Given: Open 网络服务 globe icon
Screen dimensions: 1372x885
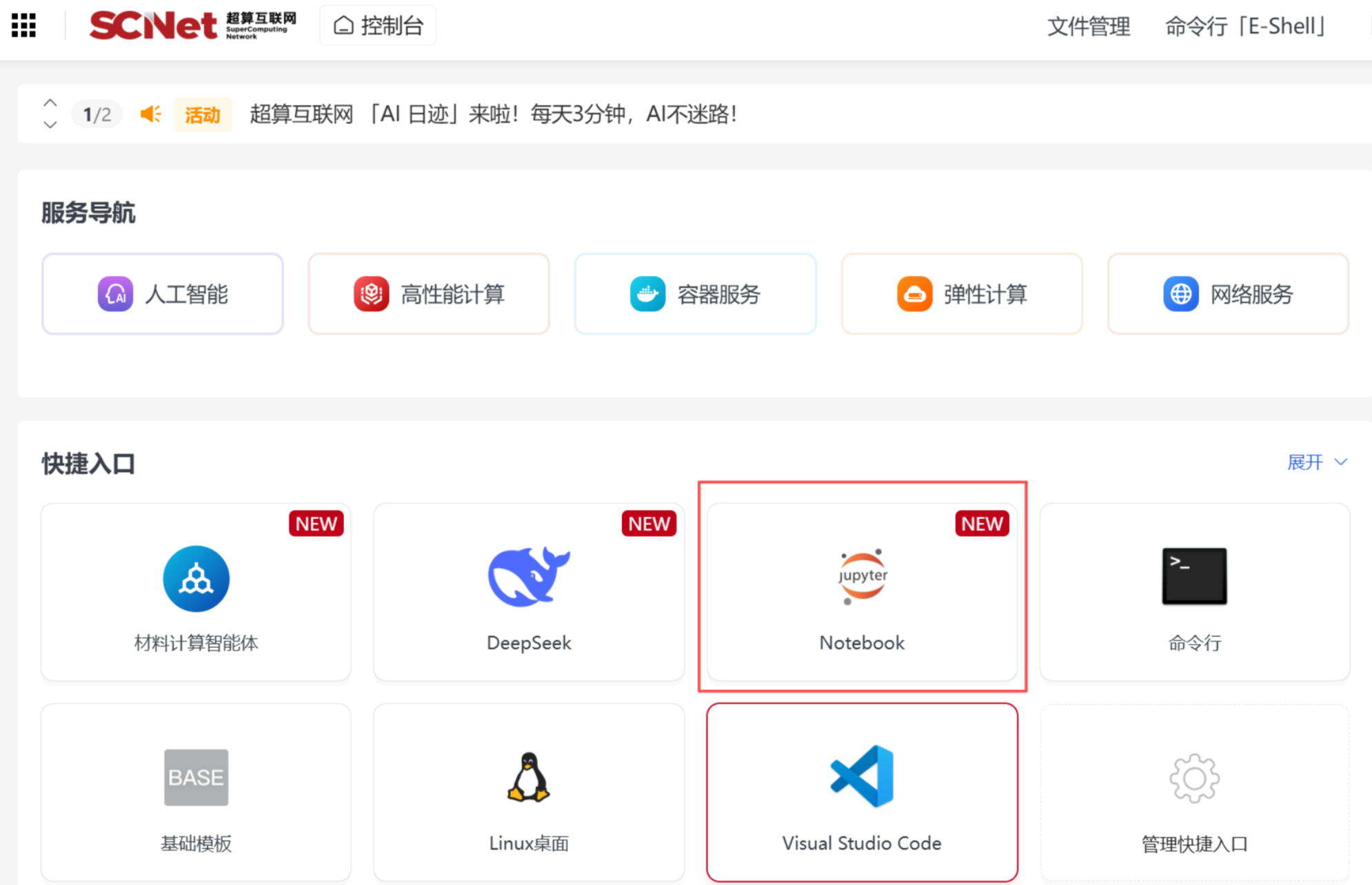Looking at the screenshot, I should click(1180, 294).
